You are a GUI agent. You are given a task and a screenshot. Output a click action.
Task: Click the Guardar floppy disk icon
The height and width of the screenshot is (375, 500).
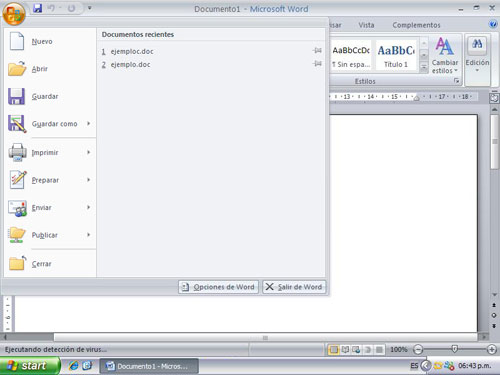(16, 96)
